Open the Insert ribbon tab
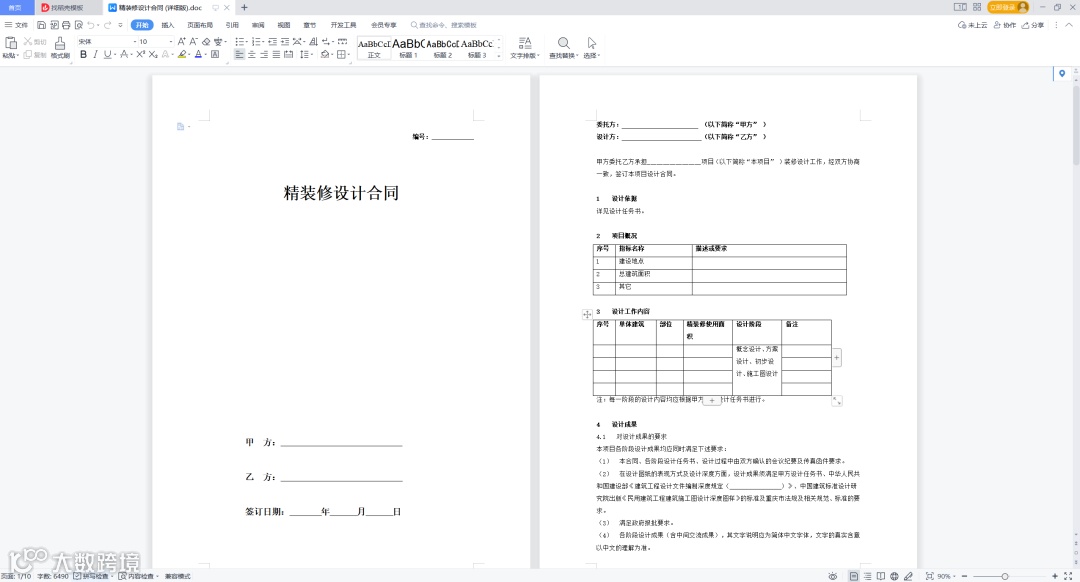The height and width of the screenshot is (582, 1080). click(167, 25)
